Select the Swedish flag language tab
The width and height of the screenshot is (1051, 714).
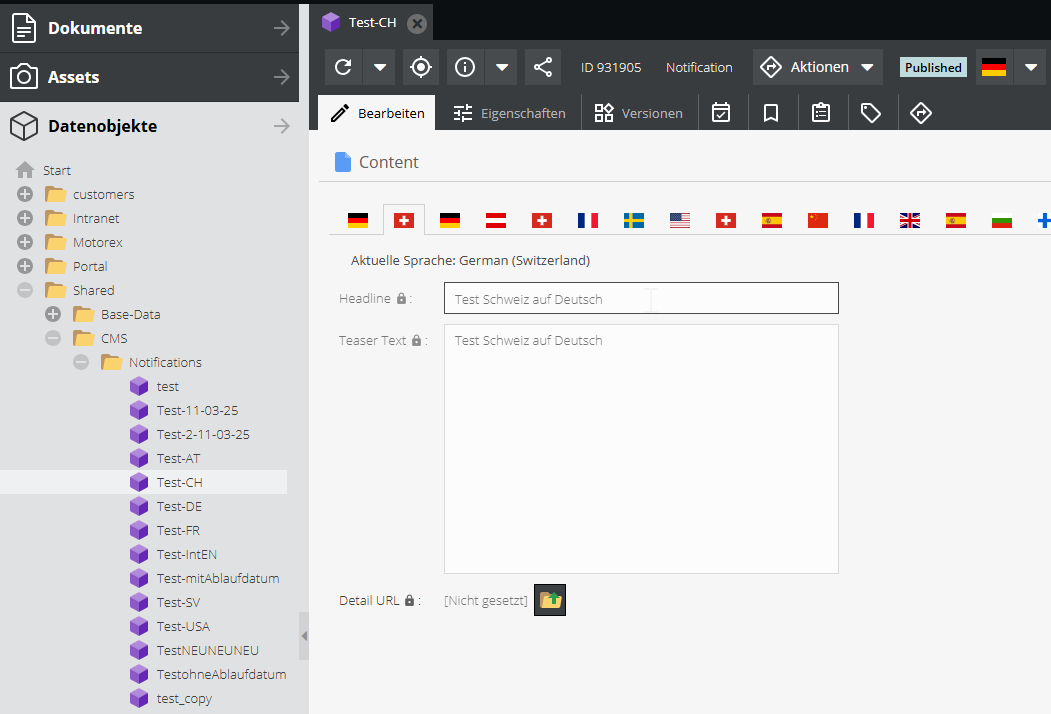click(634, 220)
